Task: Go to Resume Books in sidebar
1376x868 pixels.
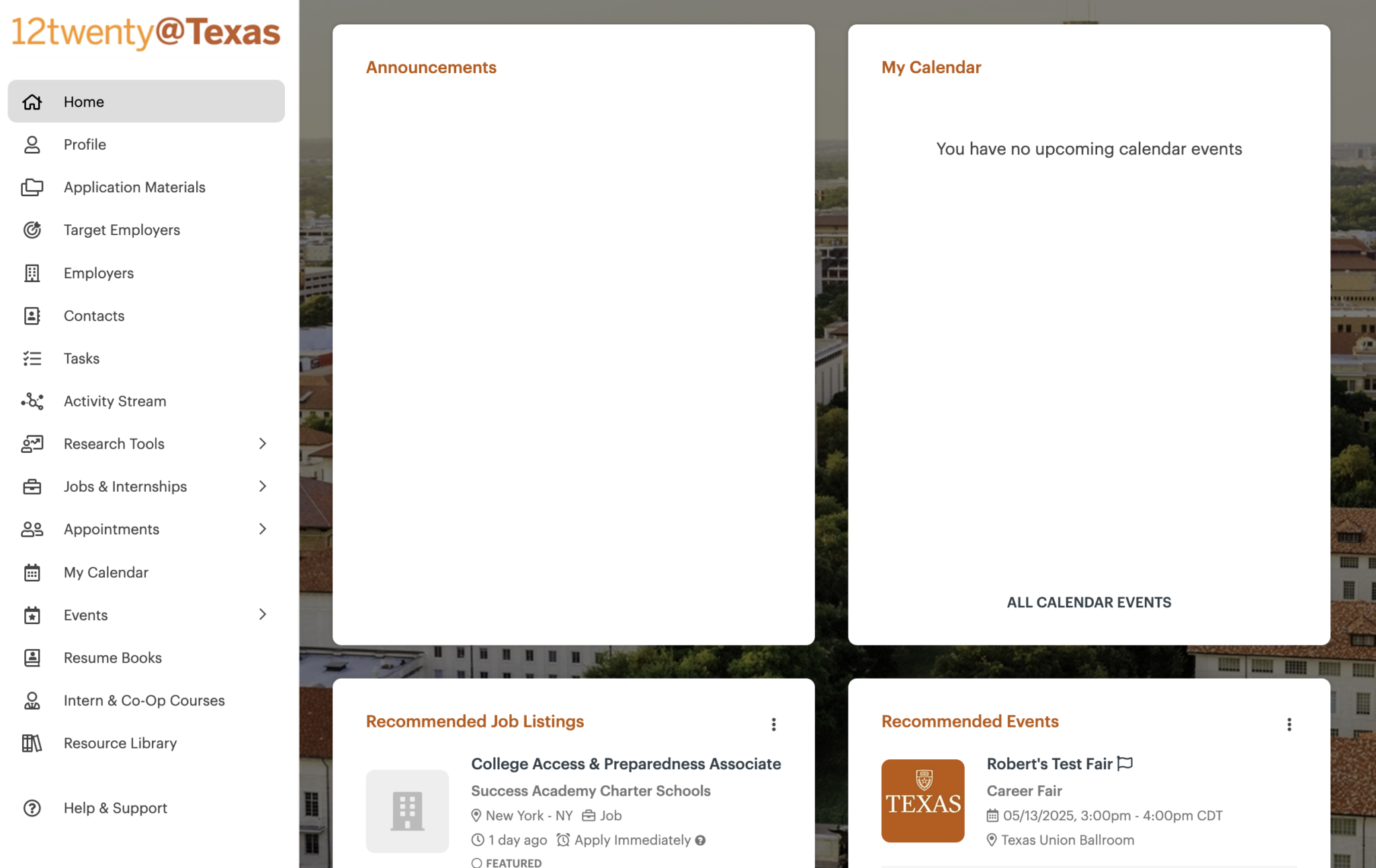Action: coord(113,658)
